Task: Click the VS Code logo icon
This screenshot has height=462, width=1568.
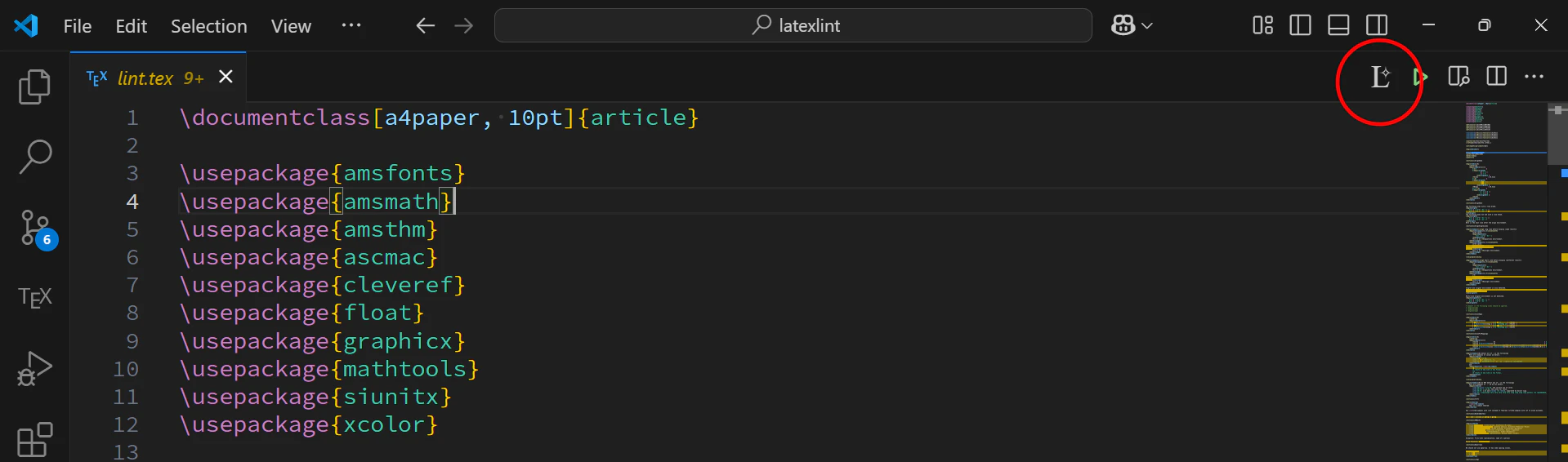Action: pos(26,25)
